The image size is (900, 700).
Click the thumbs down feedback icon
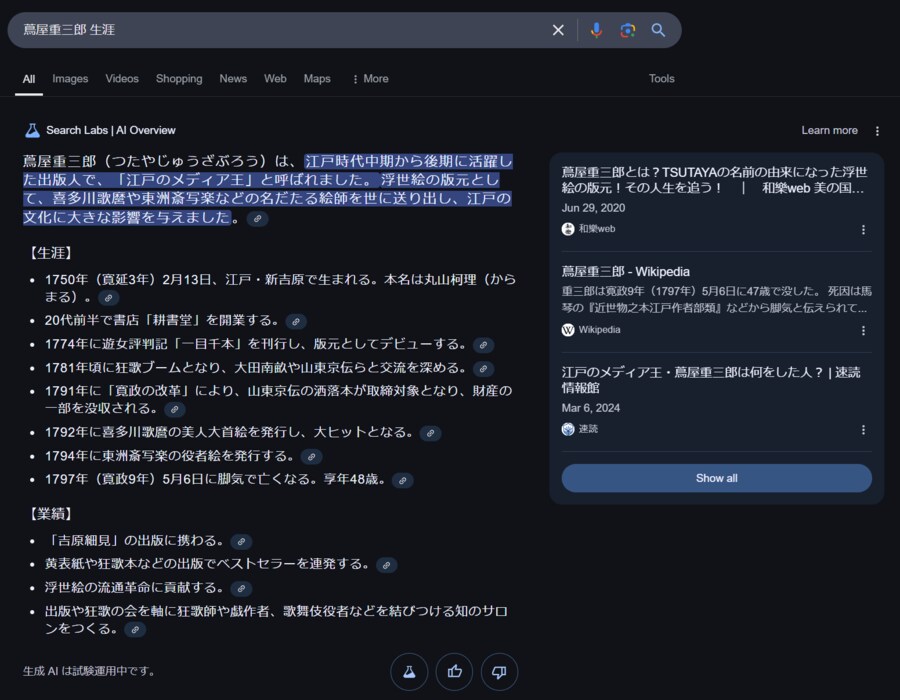pyautogui.click(x=499, y=672)
